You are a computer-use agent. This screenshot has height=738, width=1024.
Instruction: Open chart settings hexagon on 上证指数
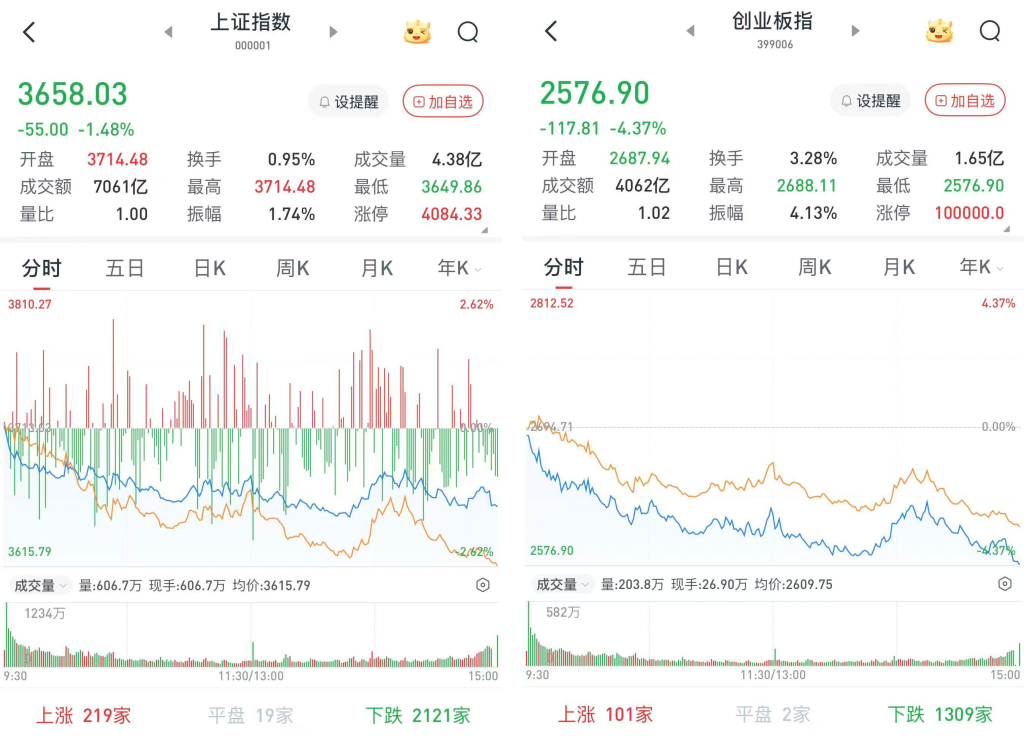pos(483,585)
